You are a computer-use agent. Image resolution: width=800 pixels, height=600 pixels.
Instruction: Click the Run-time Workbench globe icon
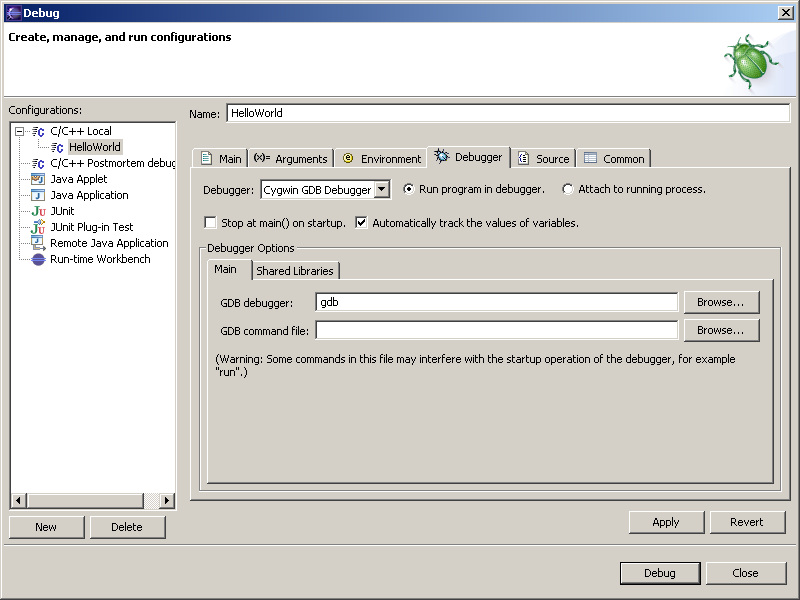[x=38, y=259]
